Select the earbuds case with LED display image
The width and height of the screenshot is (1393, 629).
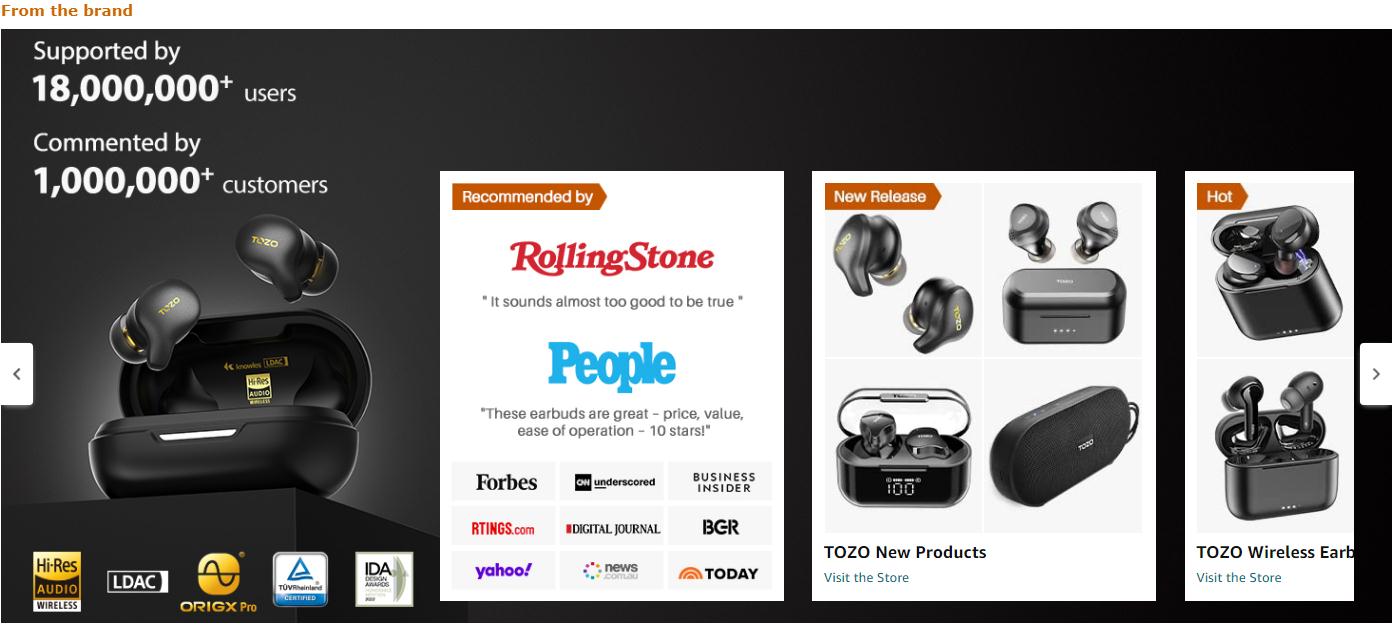pyautogui.click(x=903, y=446)
